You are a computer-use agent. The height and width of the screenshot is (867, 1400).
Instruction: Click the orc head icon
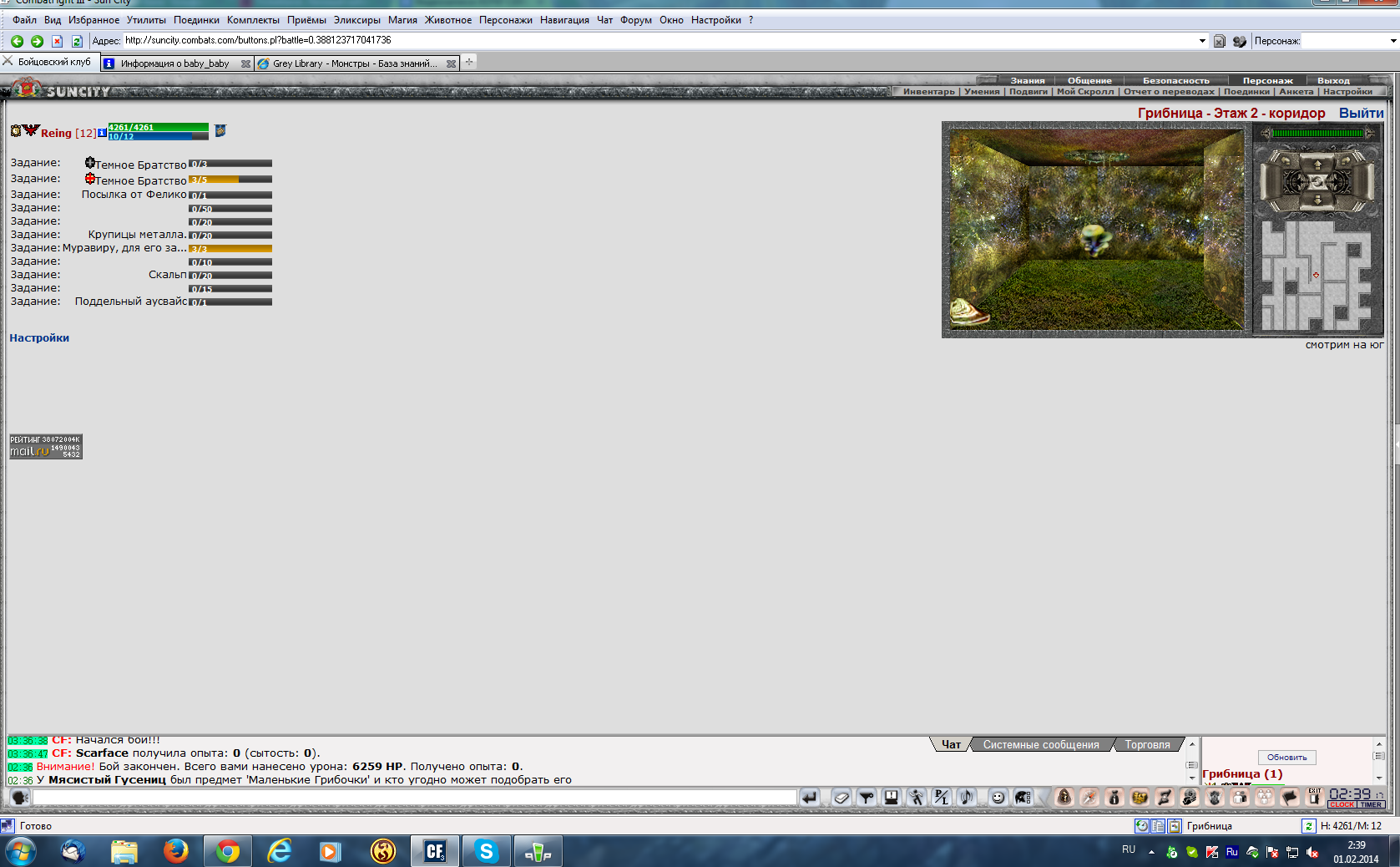(1215, 798)
